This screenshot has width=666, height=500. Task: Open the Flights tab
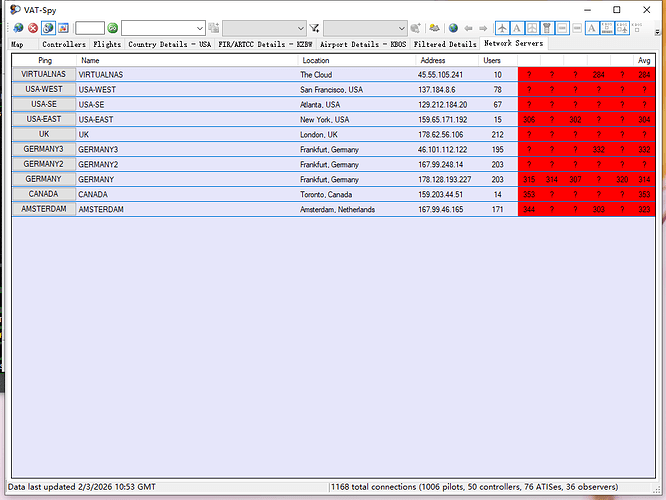click(108, 44)
